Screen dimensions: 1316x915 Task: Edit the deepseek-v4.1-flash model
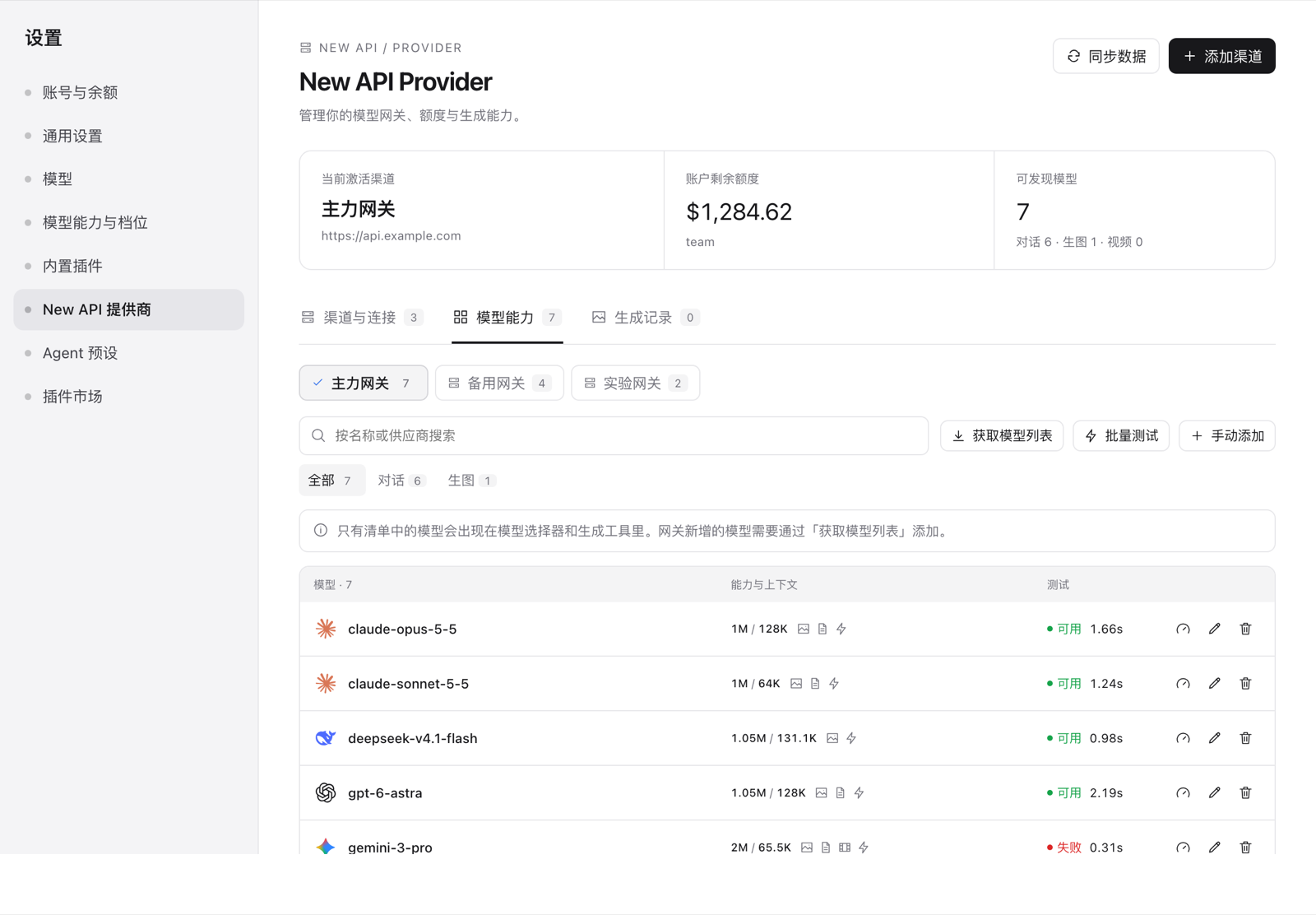(1214, 738)
